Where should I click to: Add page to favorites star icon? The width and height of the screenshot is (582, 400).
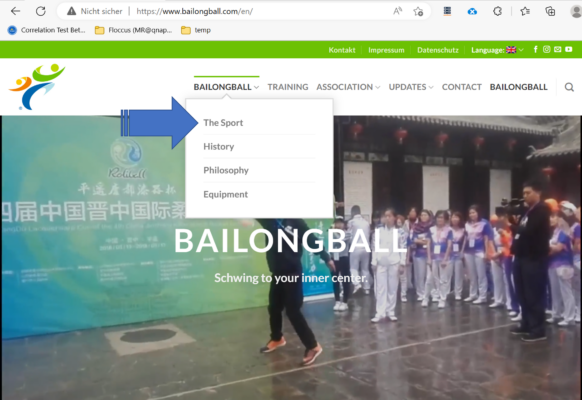[418, 12]
